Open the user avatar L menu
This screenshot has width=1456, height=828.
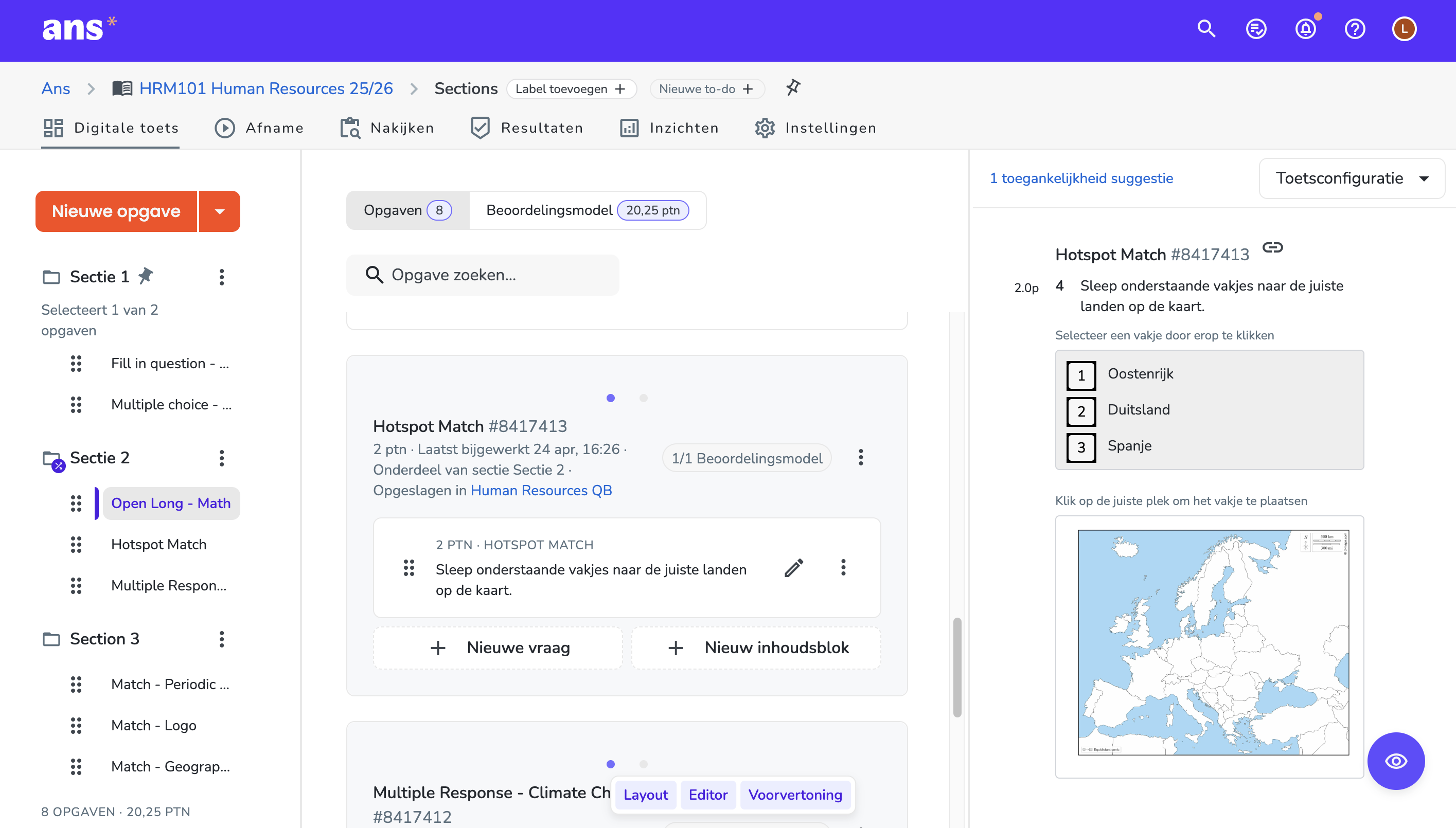(1404, 28)
